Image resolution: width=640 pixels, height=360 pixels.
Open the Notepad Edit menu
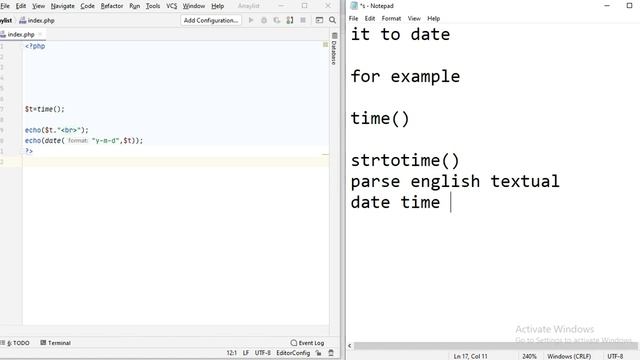pos(370,18)
